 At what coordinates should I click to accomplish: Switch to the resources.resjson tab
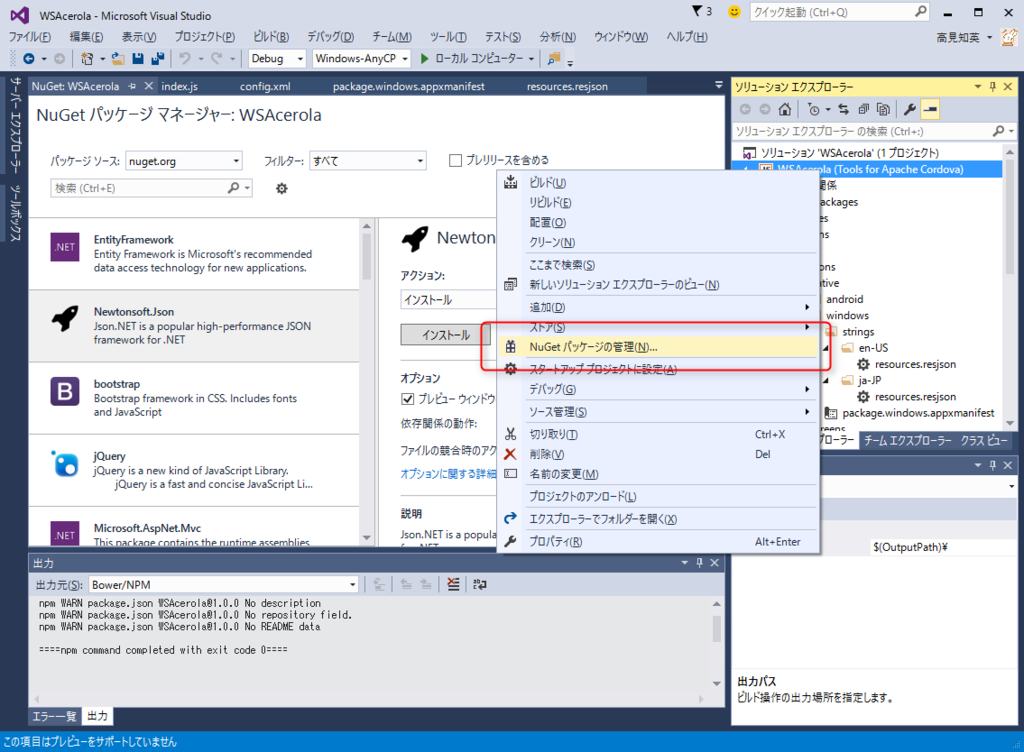click(568, 86)
